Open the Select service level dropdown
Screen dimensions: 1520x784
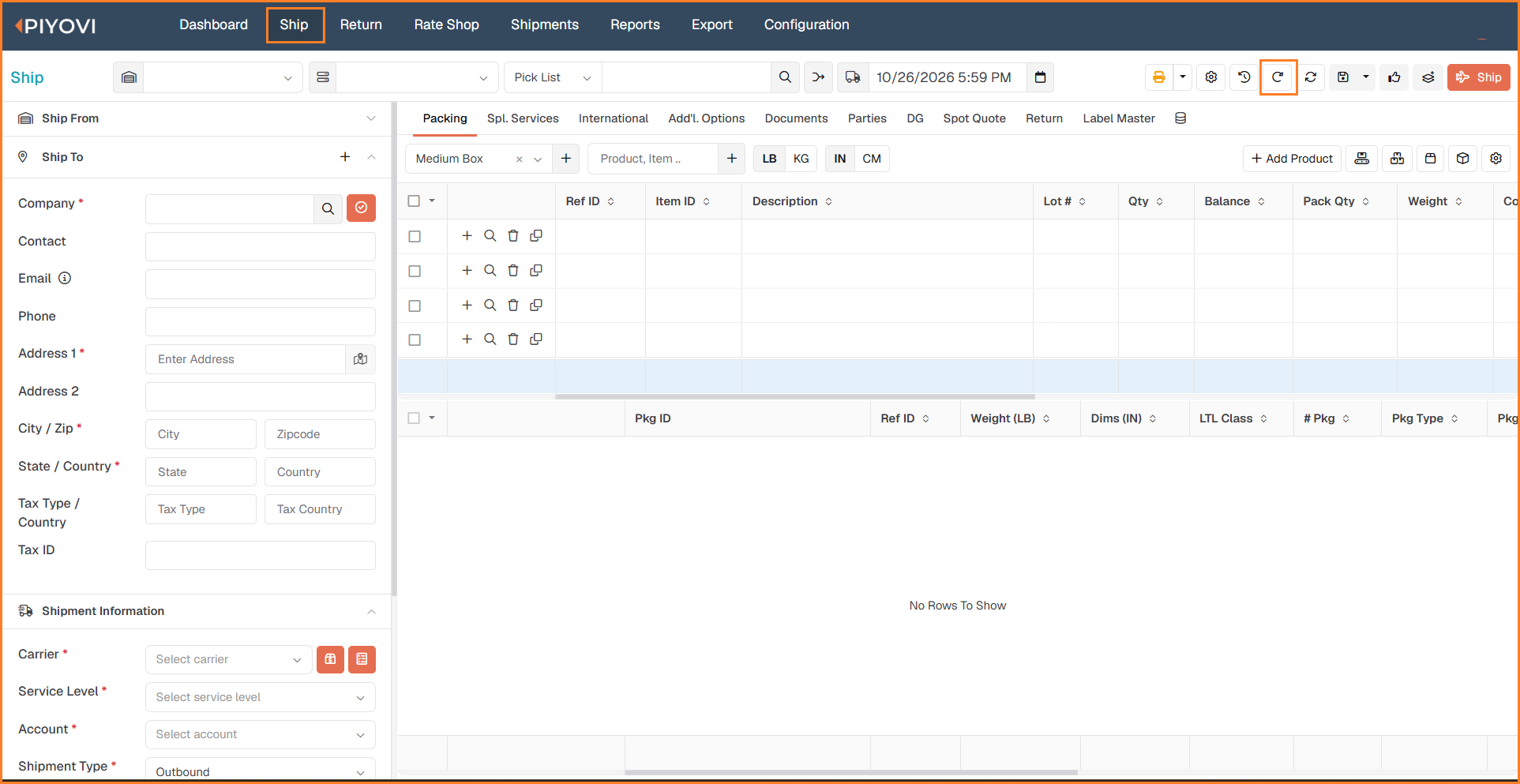(x=260, y=697)
